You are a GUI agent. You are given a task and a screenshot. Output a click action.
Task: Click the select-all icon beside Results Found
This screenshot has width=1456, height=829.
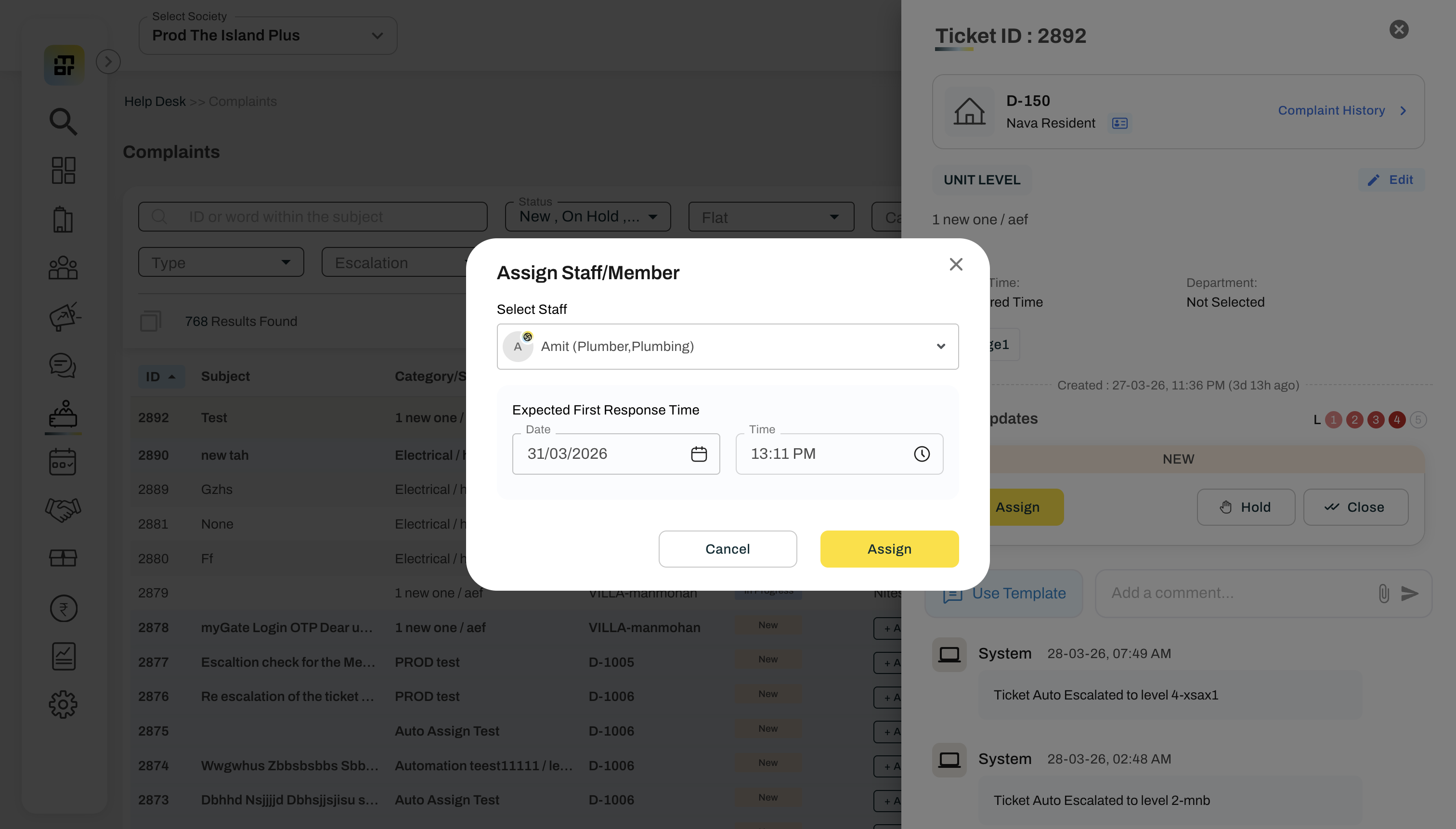[x=150, y=322]
